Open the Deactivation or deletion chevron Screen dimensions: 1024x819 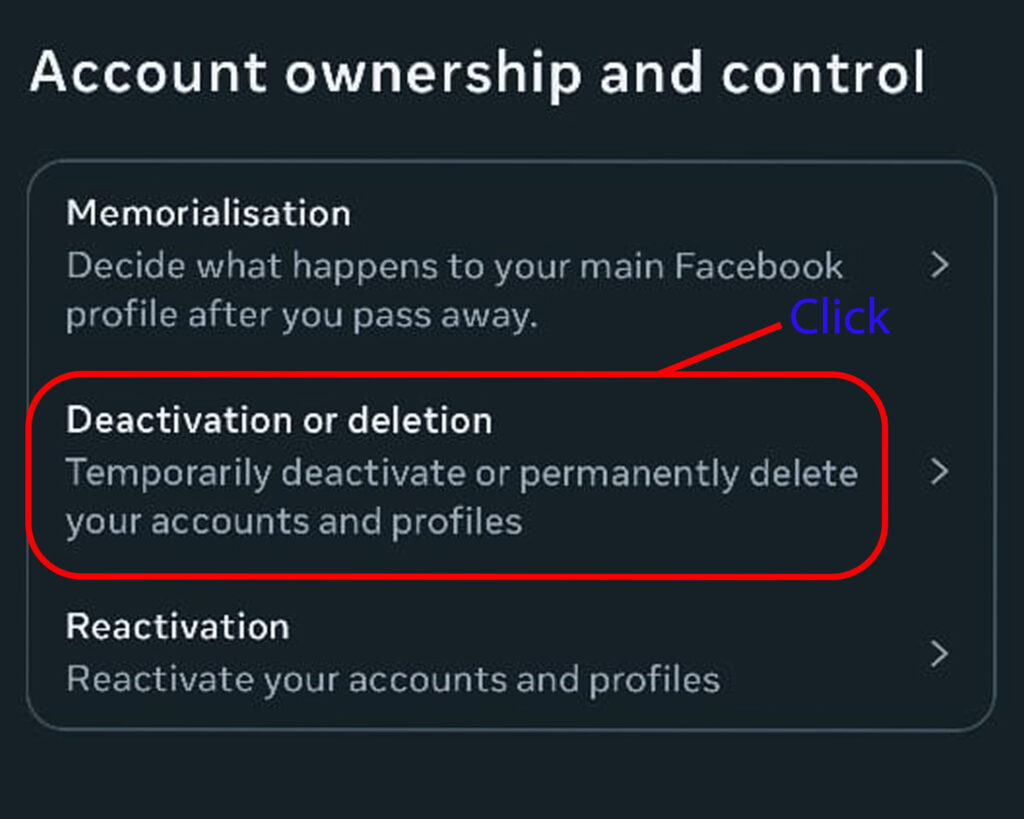pyautogui.click(x=938, y=472)
